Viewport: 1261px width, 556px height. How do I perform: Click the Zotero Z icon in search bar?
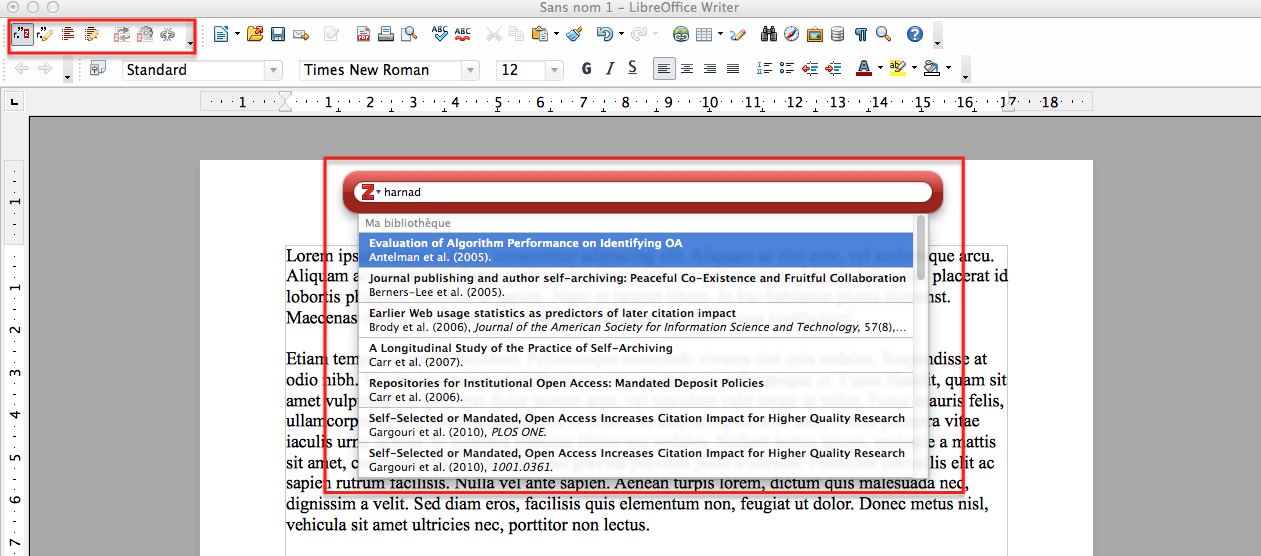pos(367,192)
